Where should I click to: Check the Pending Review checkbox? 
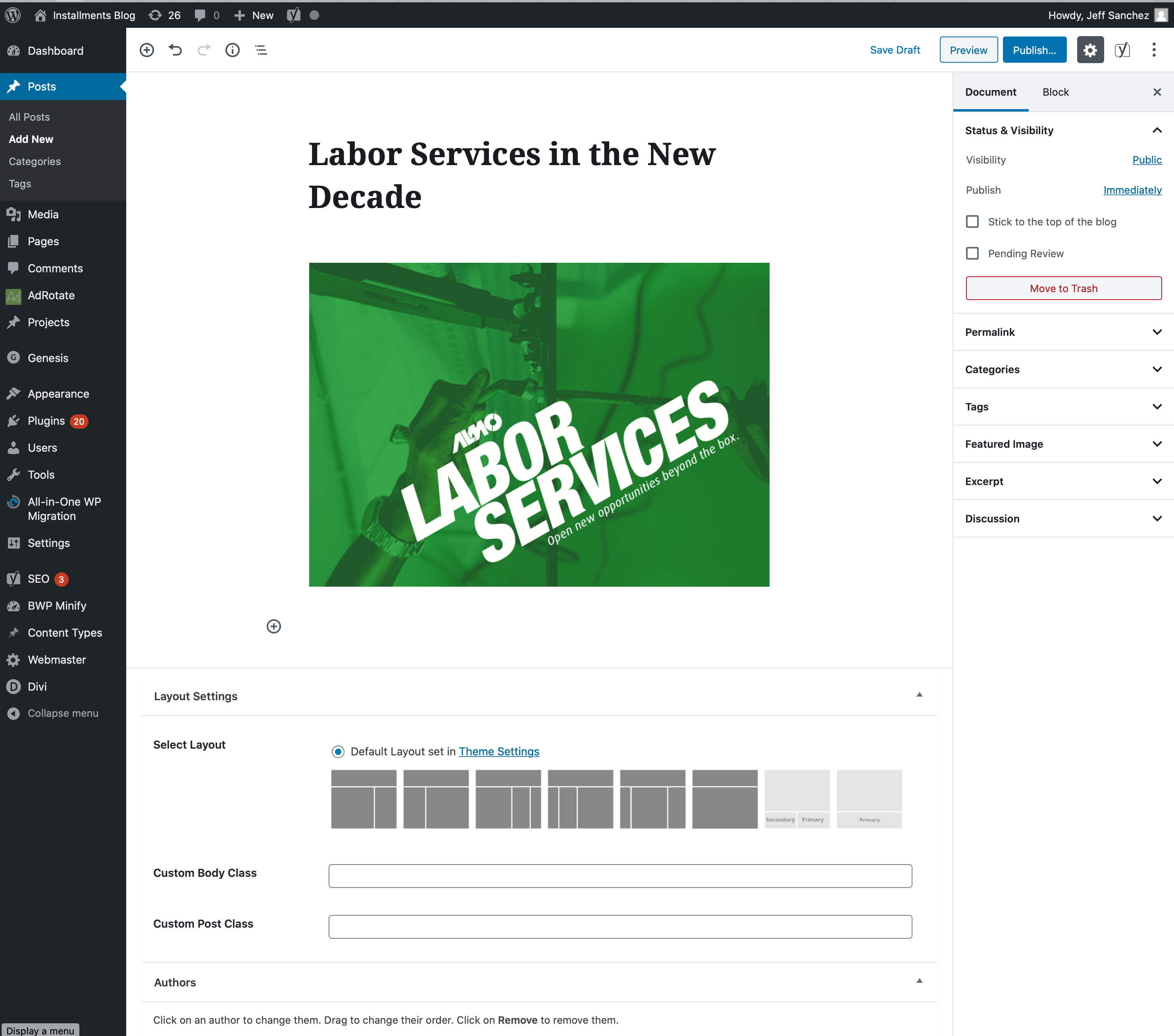(x=972, y=253)
